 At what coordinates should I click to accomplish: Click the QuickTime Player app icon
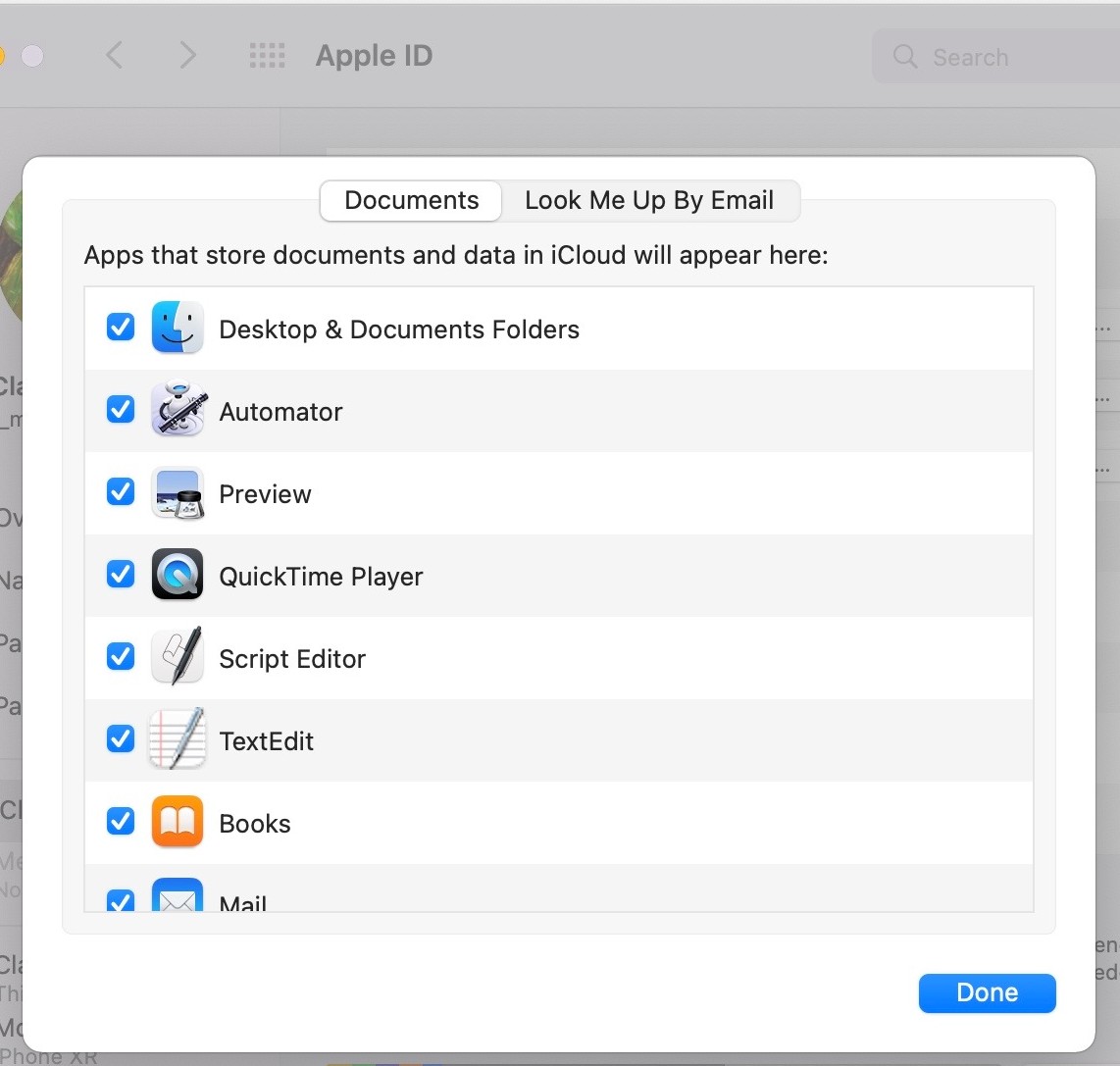click(x=178, y=574)
